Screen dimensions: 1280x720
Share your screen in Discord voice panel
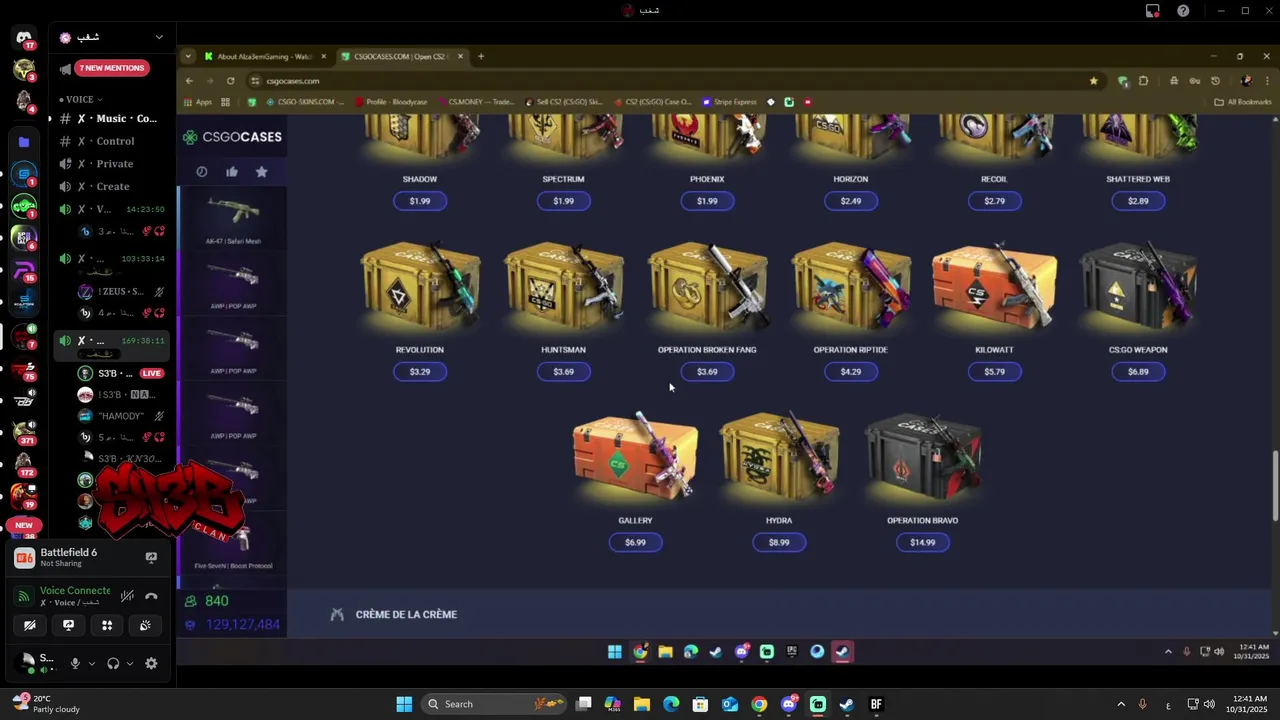68,625
